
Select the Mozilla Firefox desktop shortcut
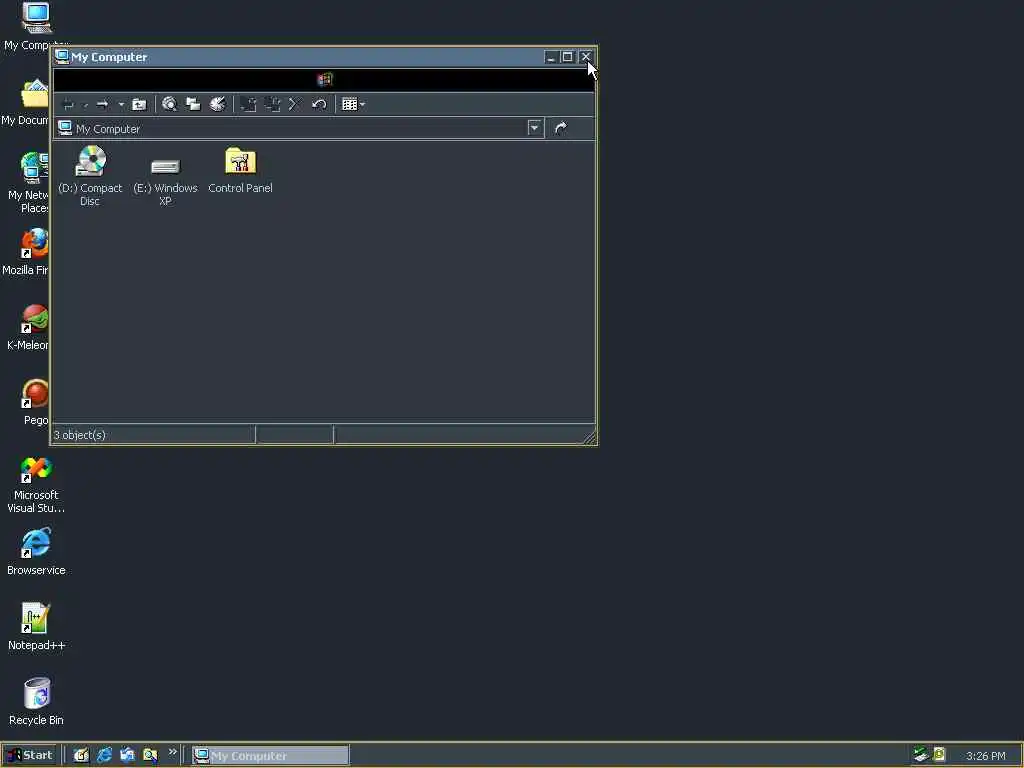(26, 252)
